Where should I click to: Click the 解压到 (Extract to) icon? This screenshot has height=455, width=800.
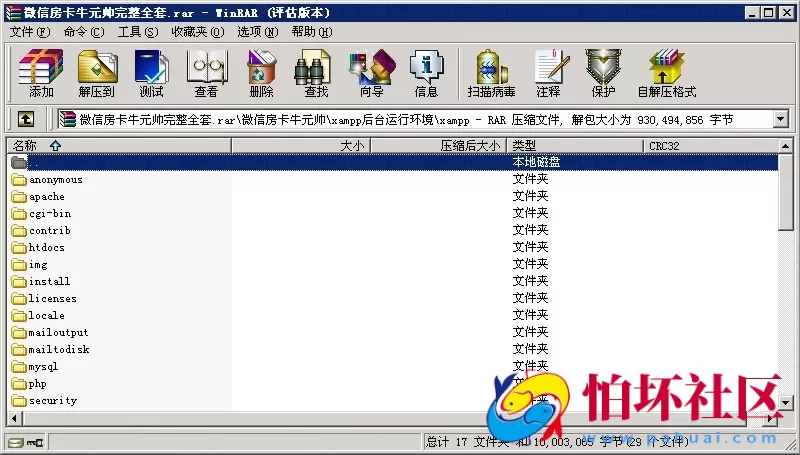click(x=97, y=73)
